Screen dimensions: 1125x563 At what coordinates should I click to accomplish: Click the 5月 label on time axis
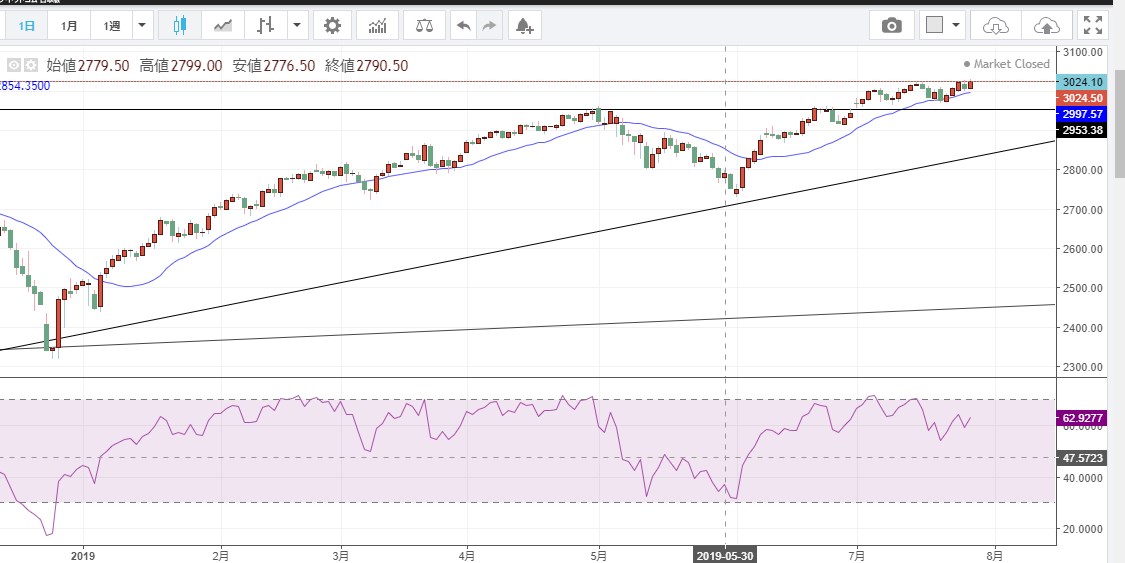(599, 554)
